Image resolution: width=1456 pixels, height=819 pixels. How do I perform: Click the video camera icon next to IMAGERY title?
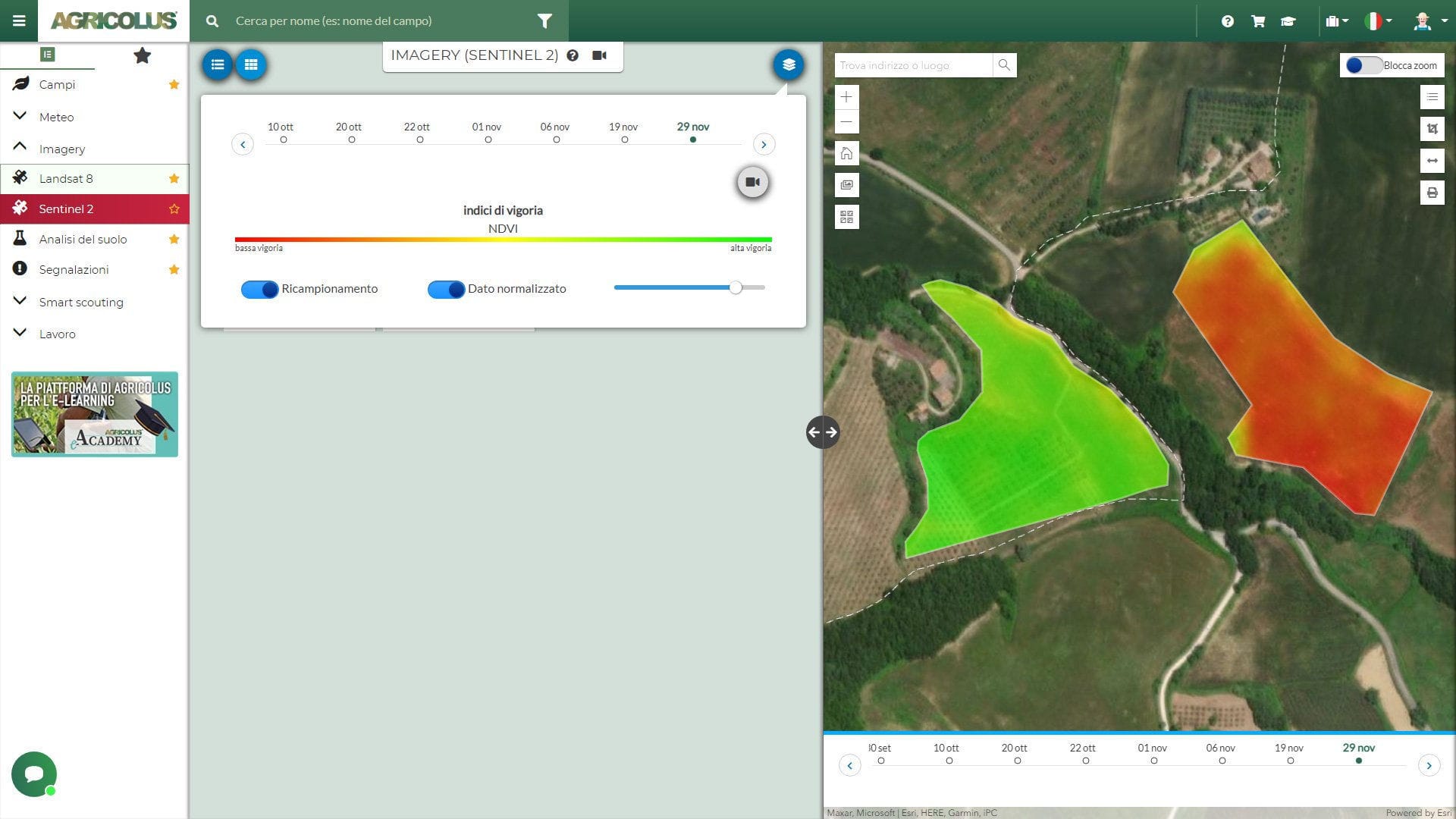click(x=599, y=55)
